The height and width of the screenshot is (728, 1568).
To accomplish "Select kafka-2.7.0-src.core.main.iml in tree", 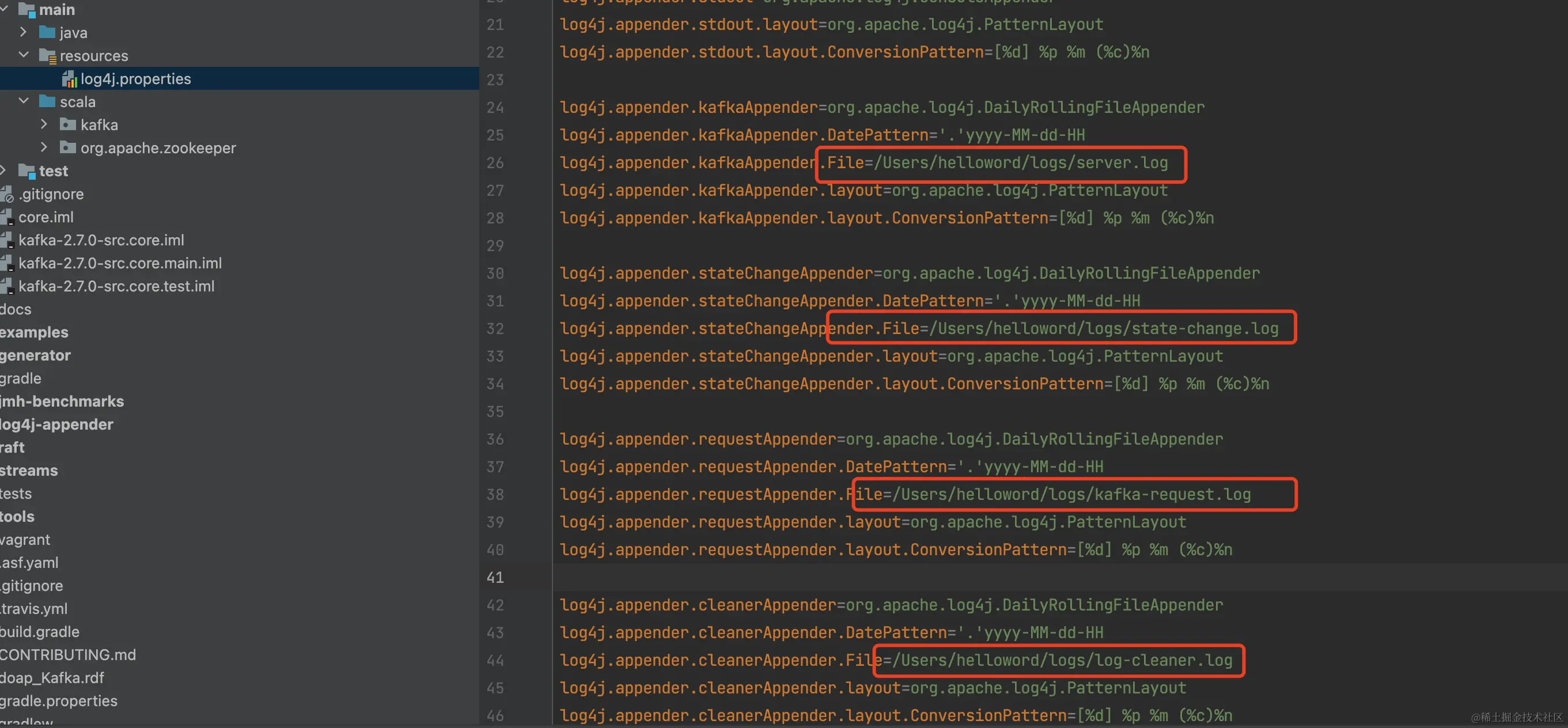I will pyautogui.click(x=120, y=263).
